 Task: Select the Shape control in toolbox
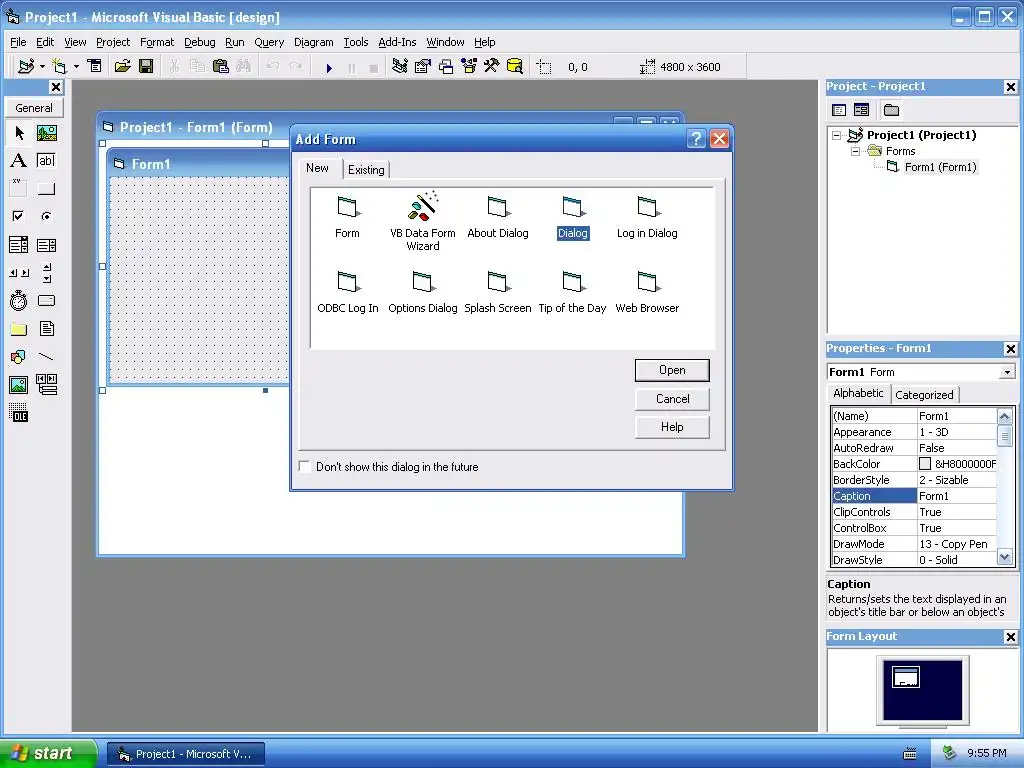[x=19, y=357]
